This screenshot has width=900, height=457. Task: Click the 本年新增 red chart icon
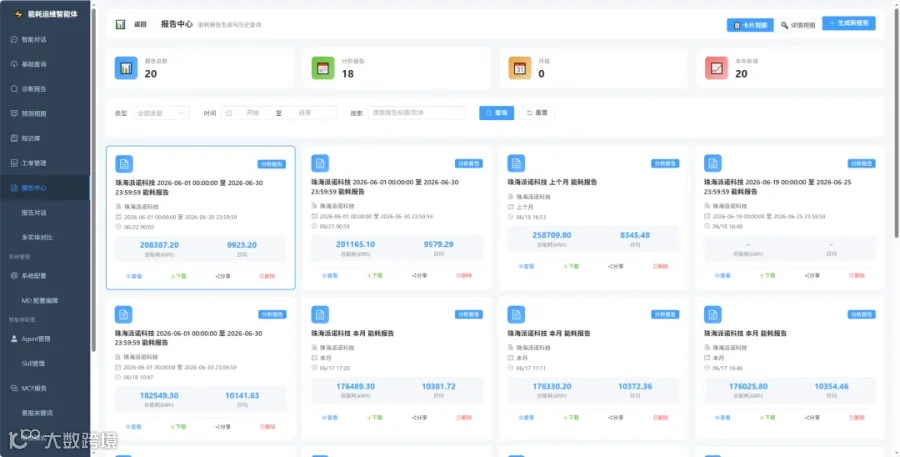717,68
